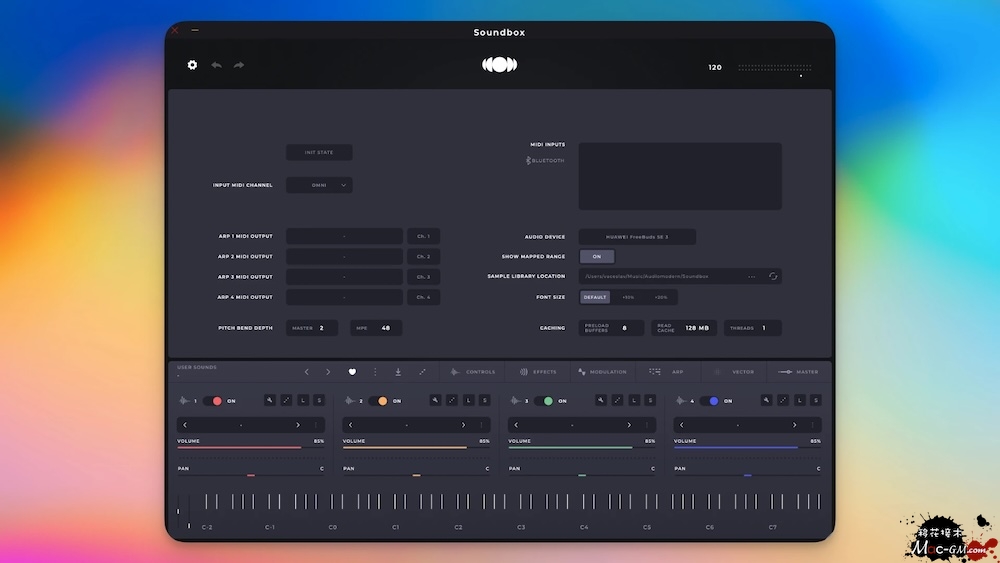Toggle layer 1 red ON switch
Screen dimensions: 1000x563
213,401
